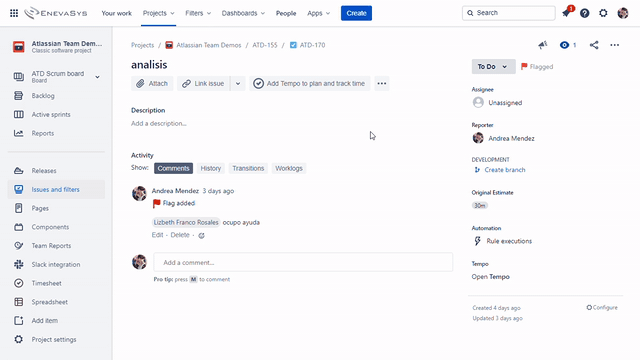The height and width of the screenshot is (360, 640).
Task: Open the Filters menu
Action: [198, 13]
